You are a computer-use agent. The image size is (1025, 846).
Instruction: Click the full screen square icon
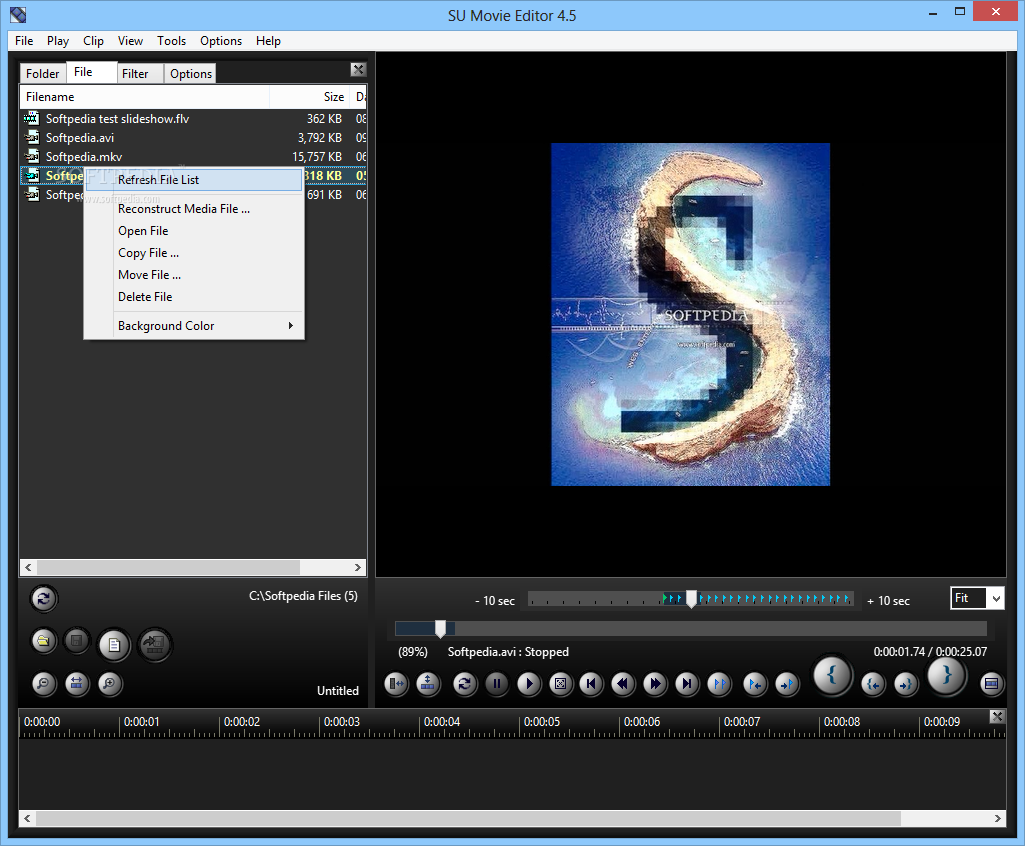point(560,684)
